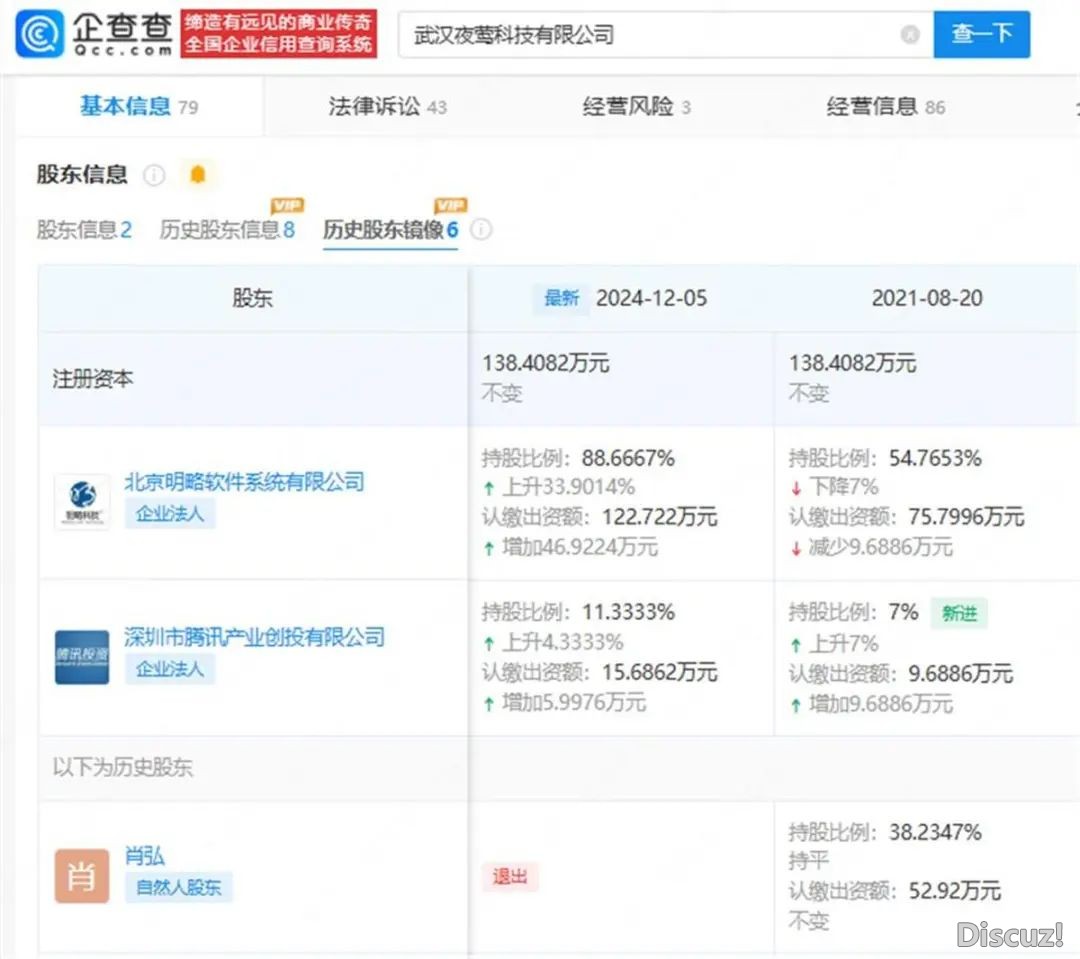Click the info icon next to 股东信息 heading

(x=154, y=175)
